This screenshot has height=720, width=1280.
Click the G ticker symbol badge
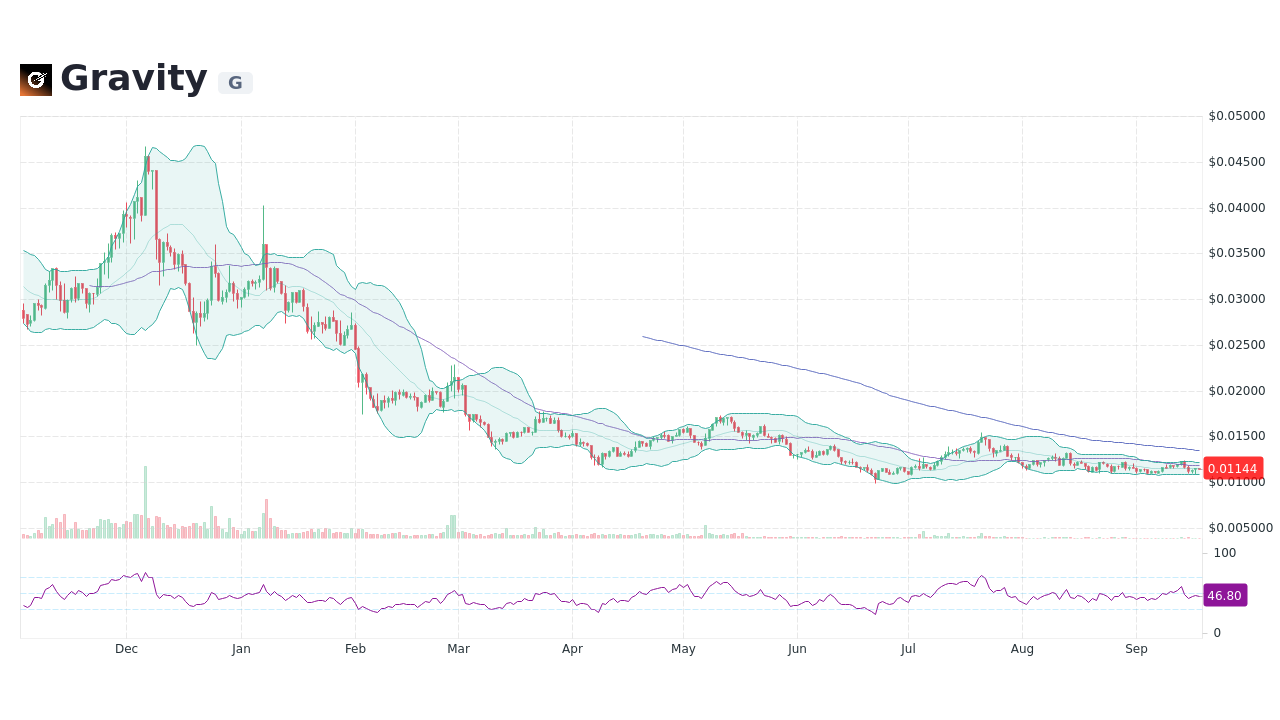tap(234, 82)
